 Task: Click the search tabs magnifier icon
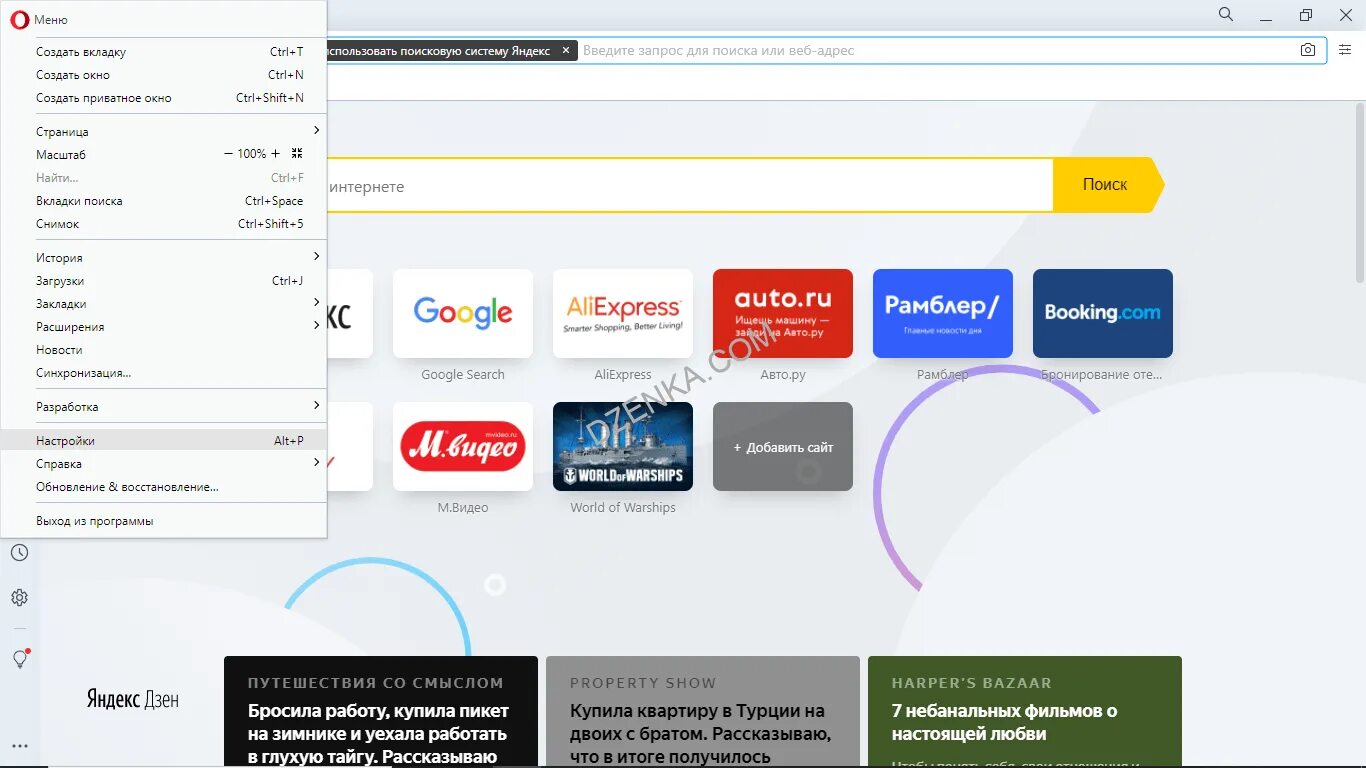[x=1226, y=14]
